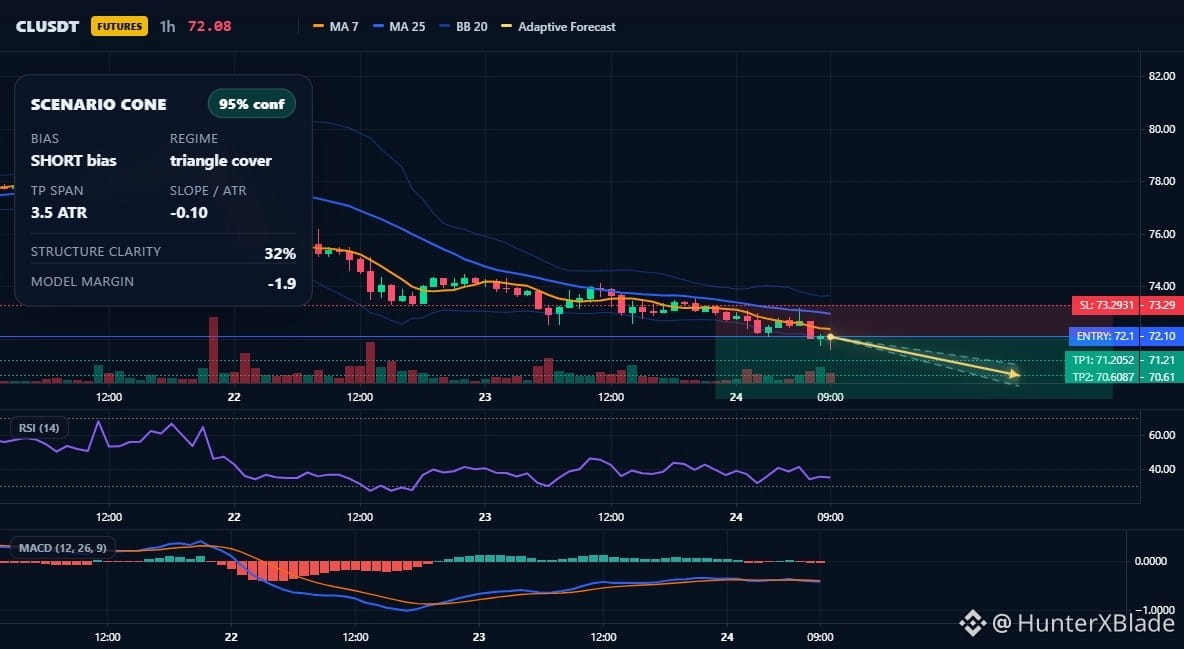Select the 1h timeframe label
This screenshot has height=649, width=1184.
(167, 26)
